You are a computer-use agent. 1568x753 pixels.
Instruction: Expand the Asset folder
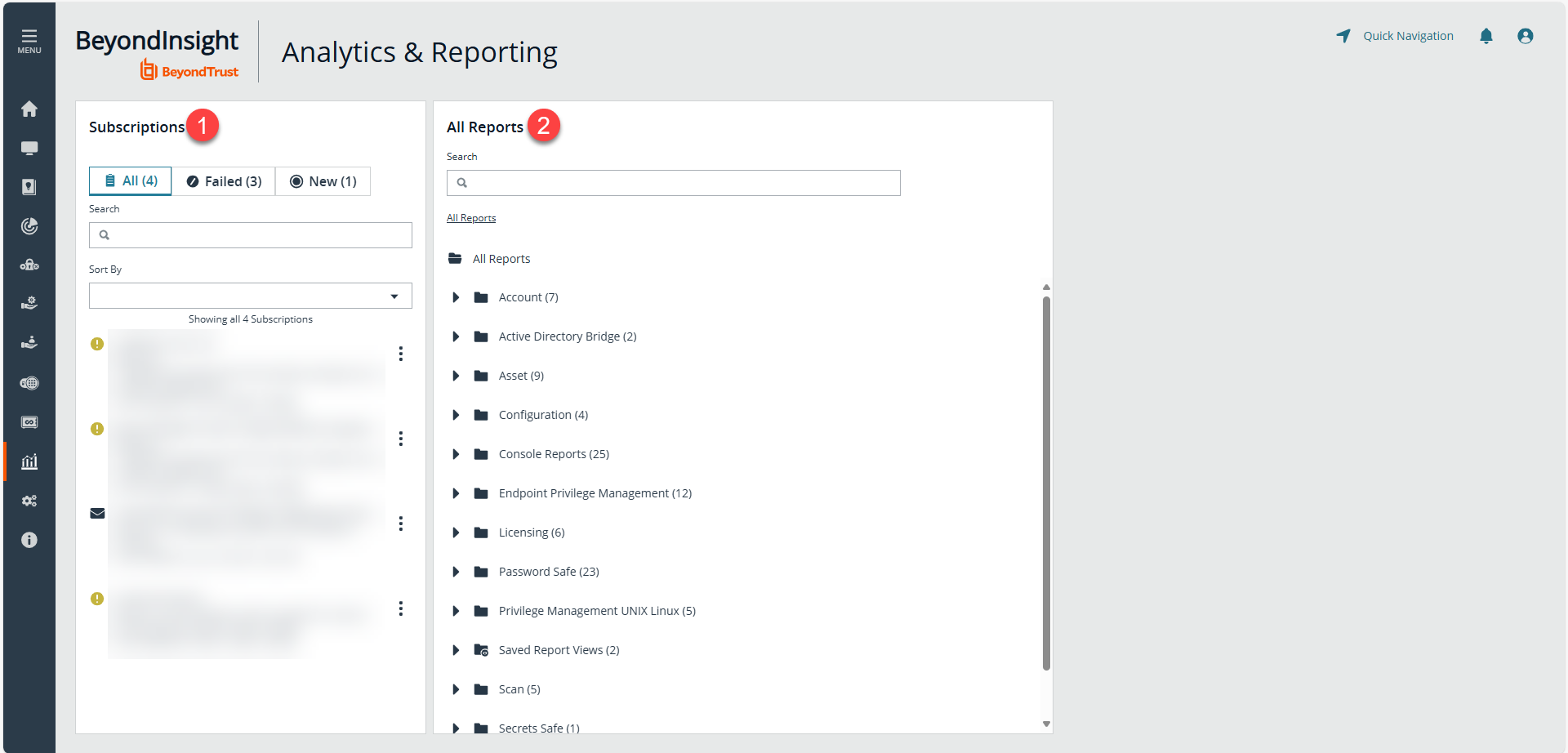point(456,376)
